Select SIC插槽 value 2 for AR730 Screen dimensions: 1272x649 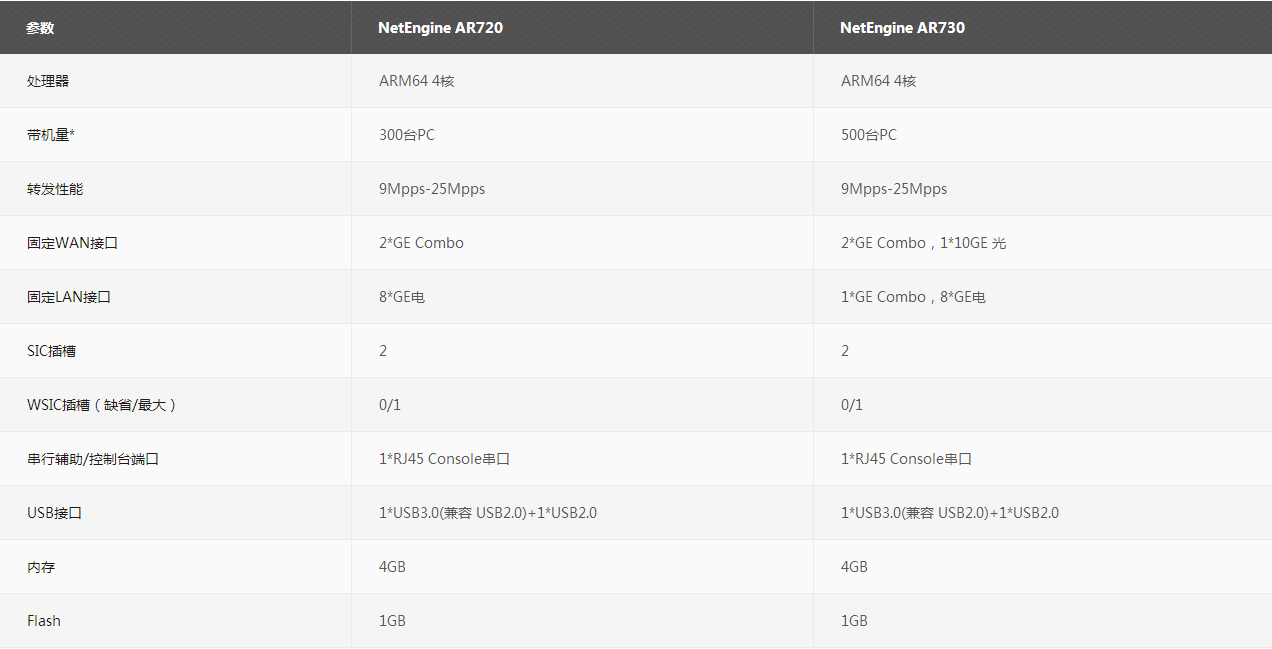click(845, 351)
